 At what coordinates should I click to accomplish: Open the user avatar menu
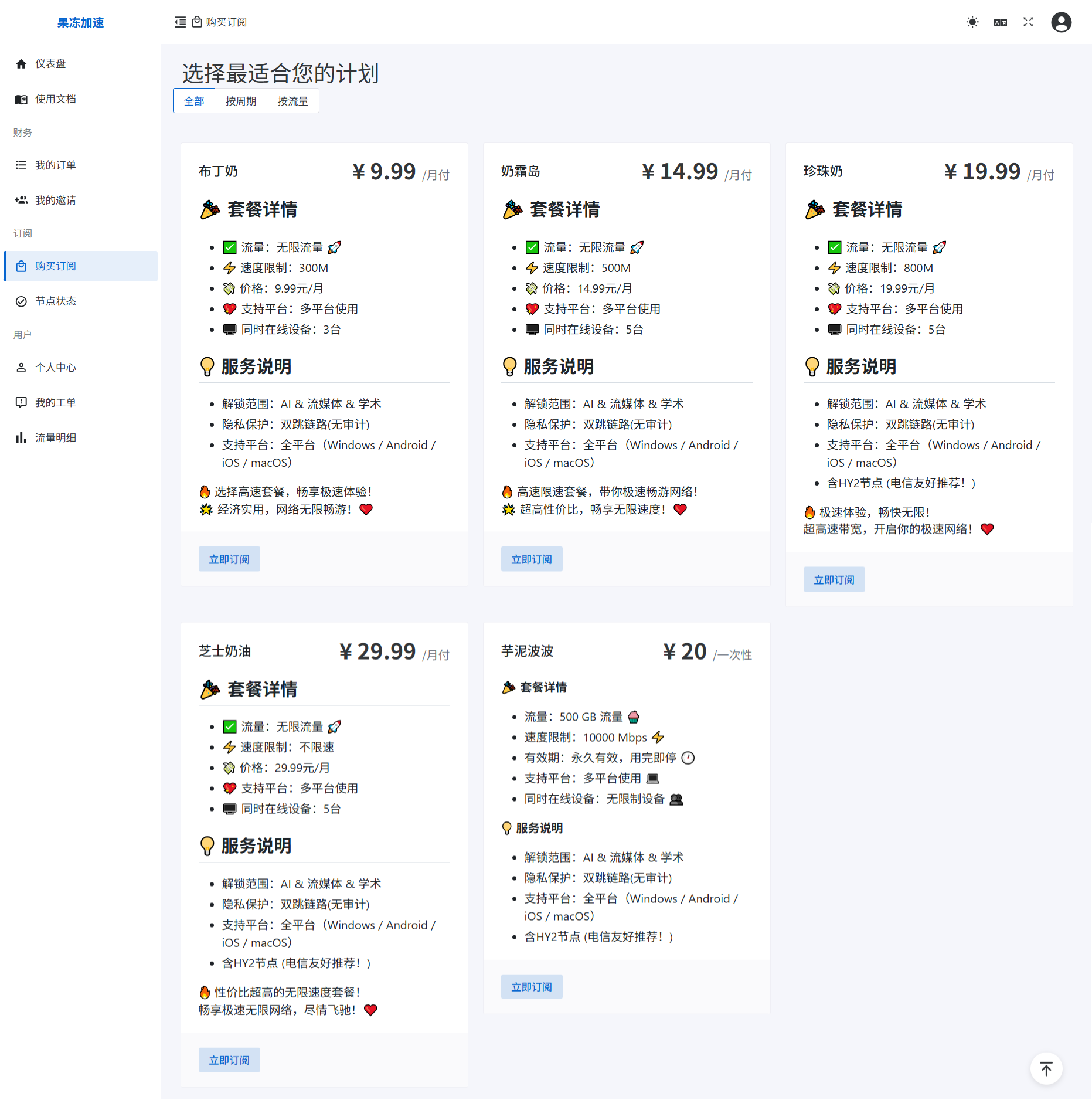coord(1061,22)
